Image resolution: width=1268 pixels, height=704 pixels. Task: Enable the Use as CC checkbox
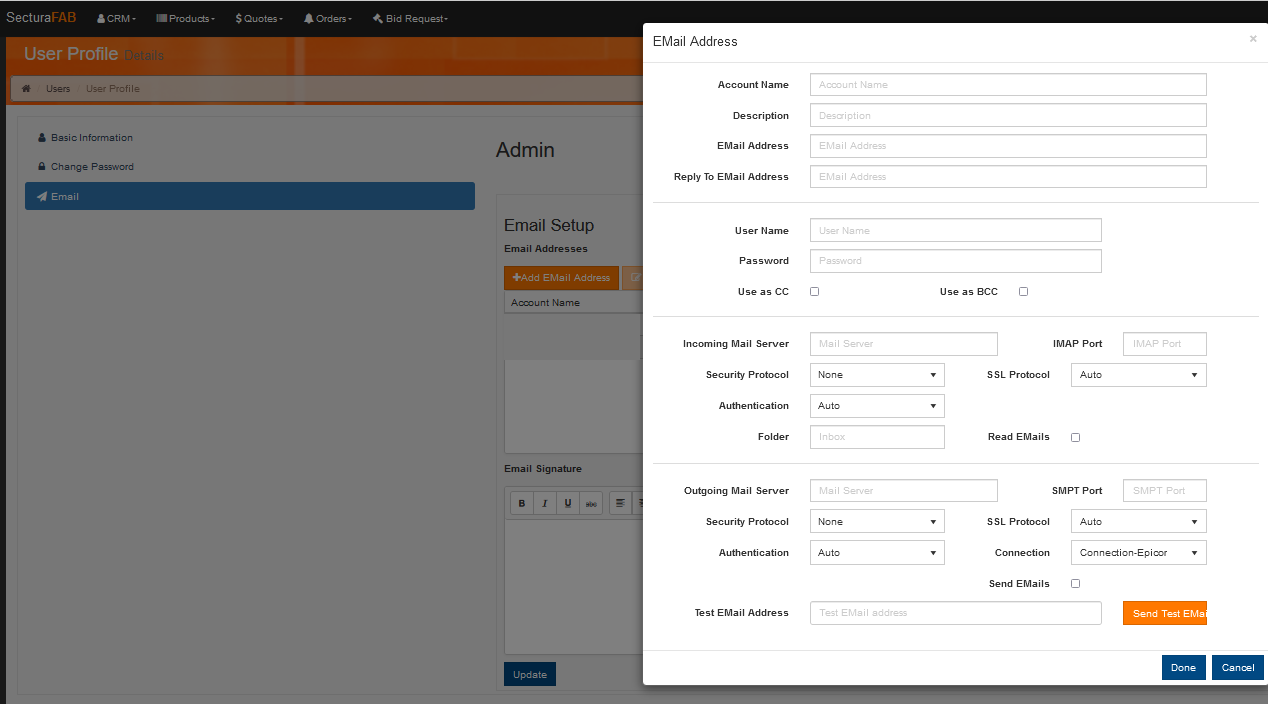[815, 292]
